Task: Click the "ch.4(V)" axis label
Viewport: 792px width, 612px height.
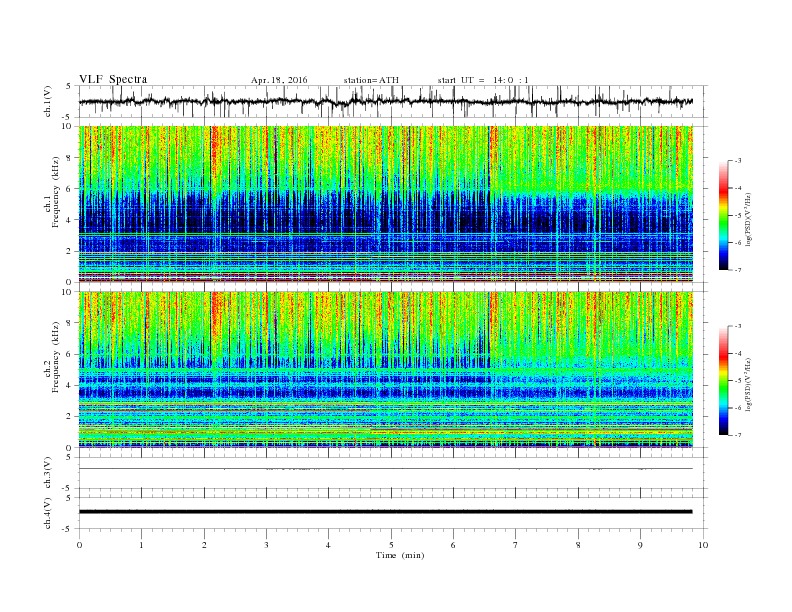Action: pos(48,513)
